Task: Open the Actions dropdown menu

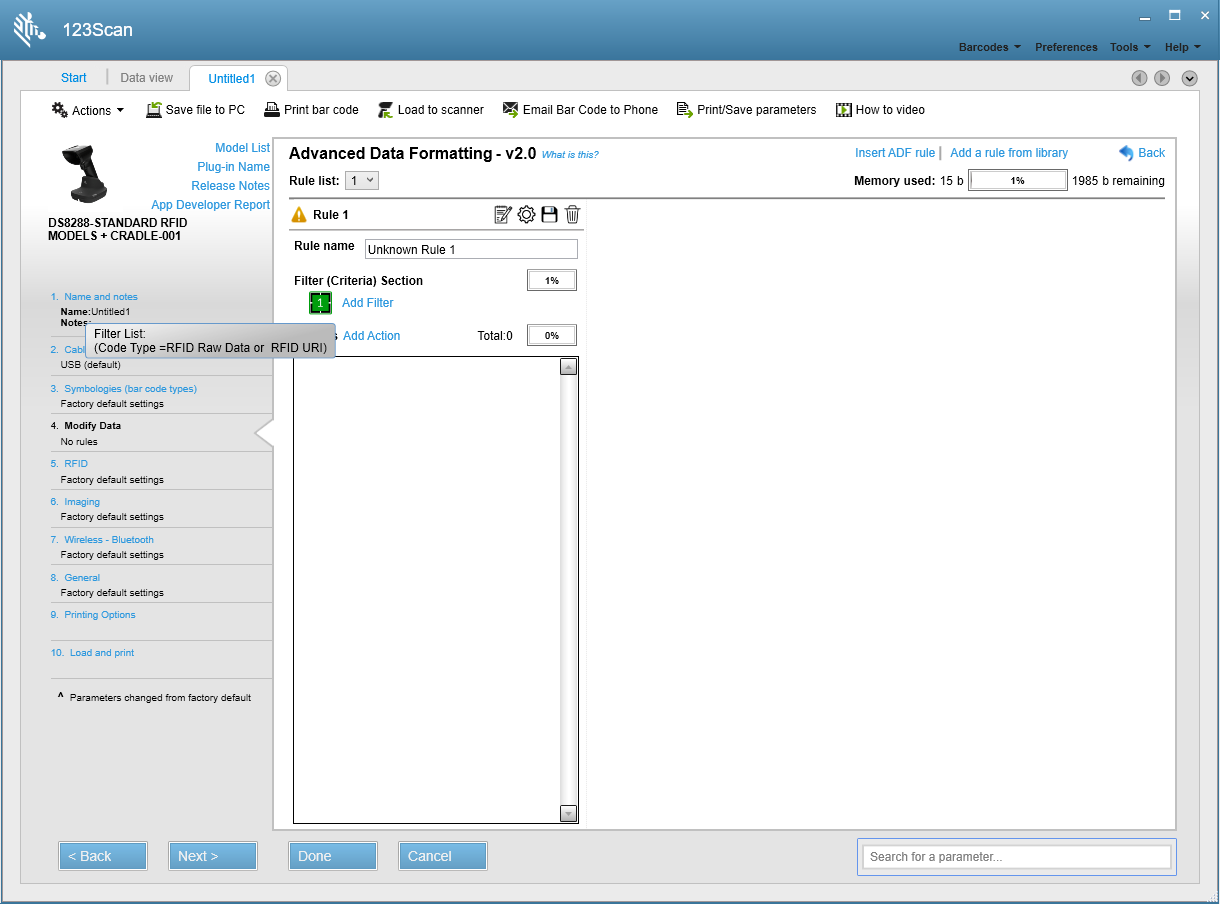Action: pyautogui.click(x=88, y=110)
